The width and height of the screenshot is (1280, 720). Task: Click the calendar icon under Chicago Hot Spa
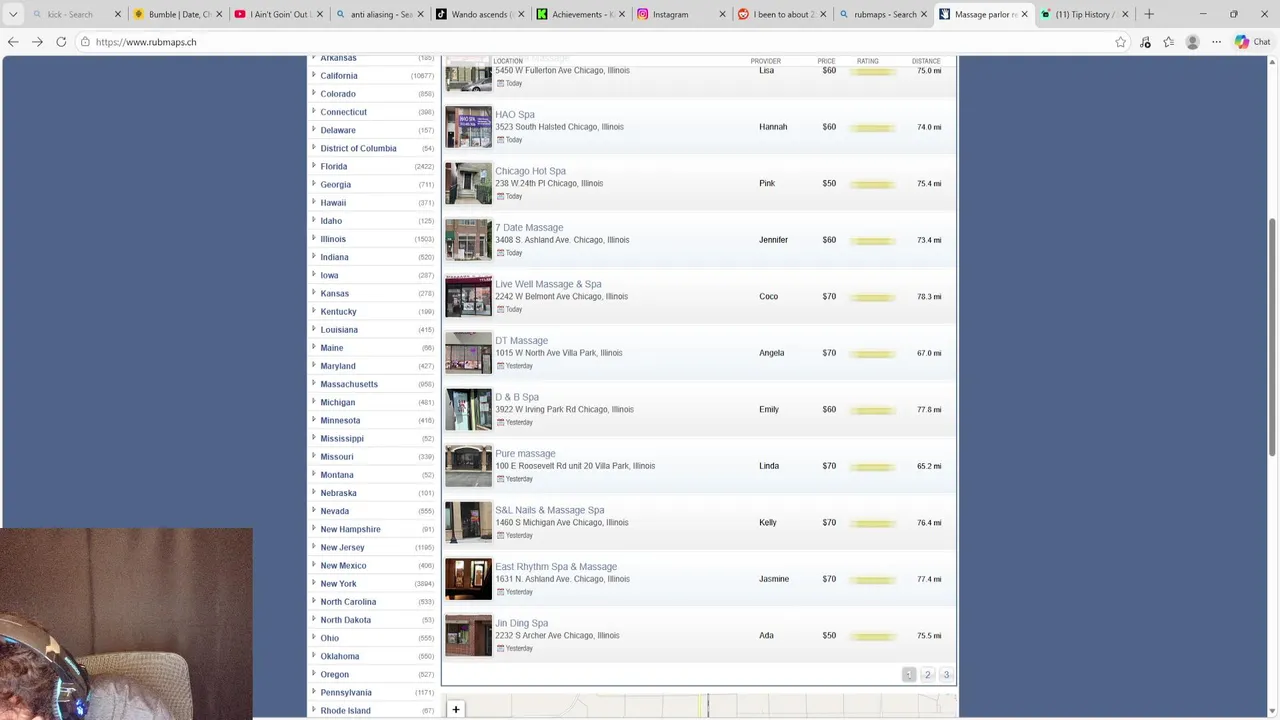point(501,196)
